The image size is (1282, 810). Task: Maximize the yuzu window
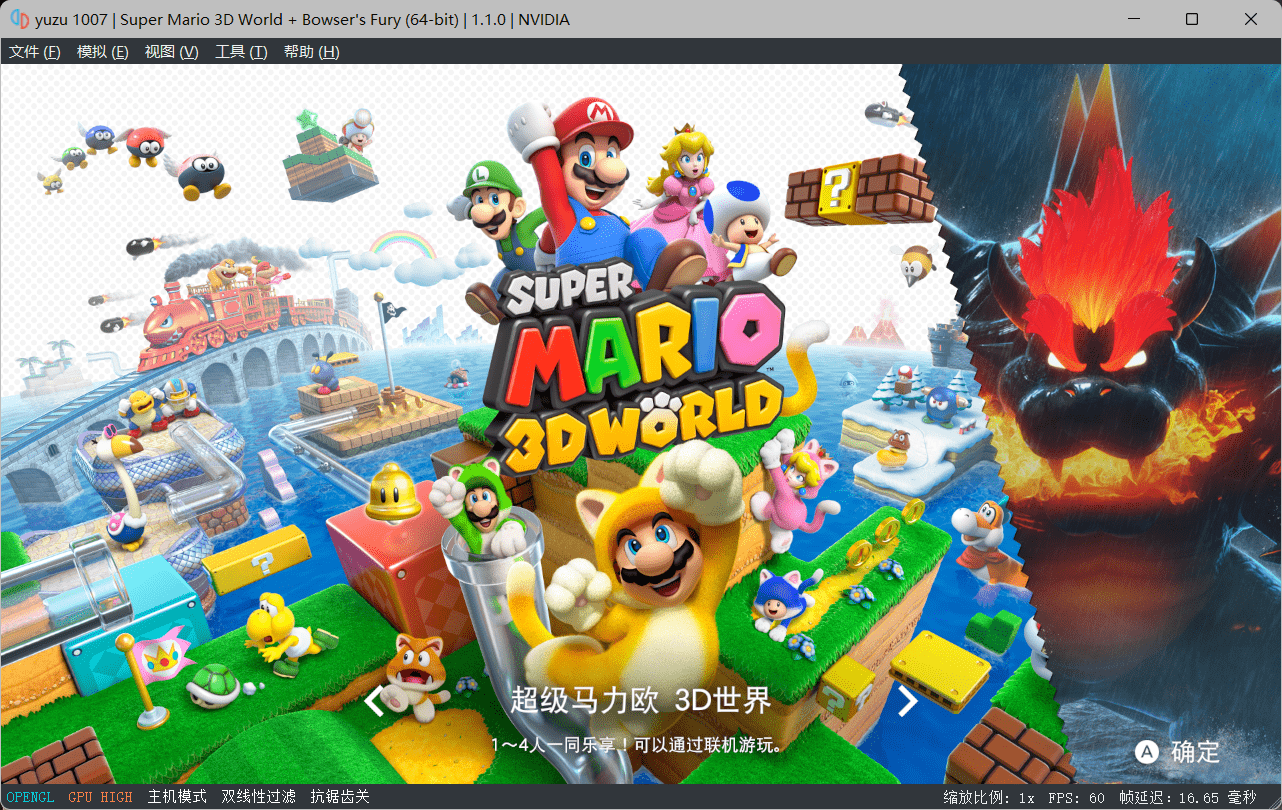pos(1192,19)
